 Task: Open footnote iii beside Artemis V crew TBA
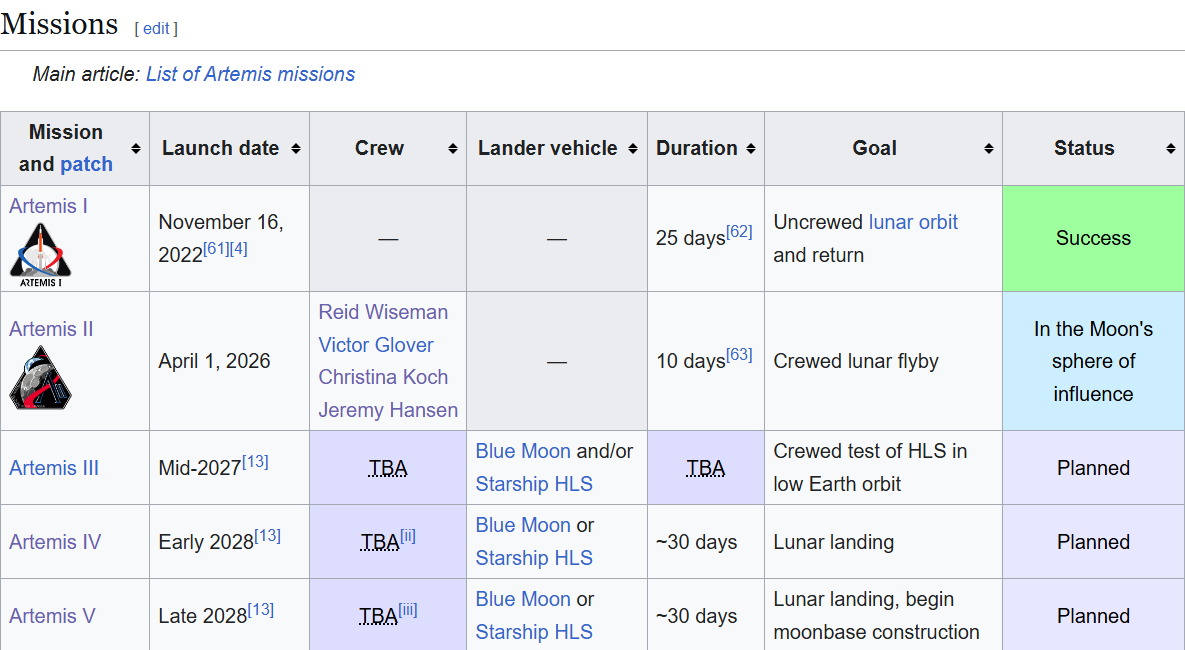[x=407, y=609]
